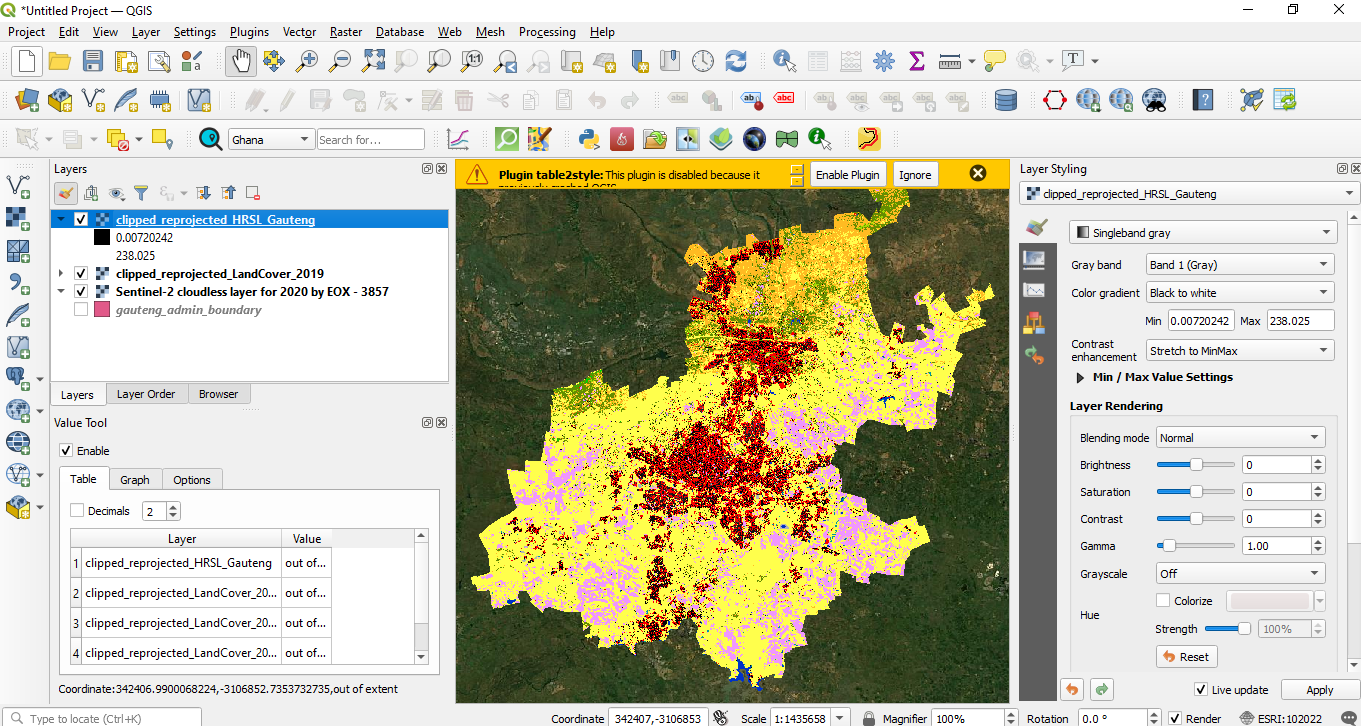Viewport: 1361px width, 726px height.
Task: Click the Remove Layer icon in Layers panel
Action: [253, 193]
